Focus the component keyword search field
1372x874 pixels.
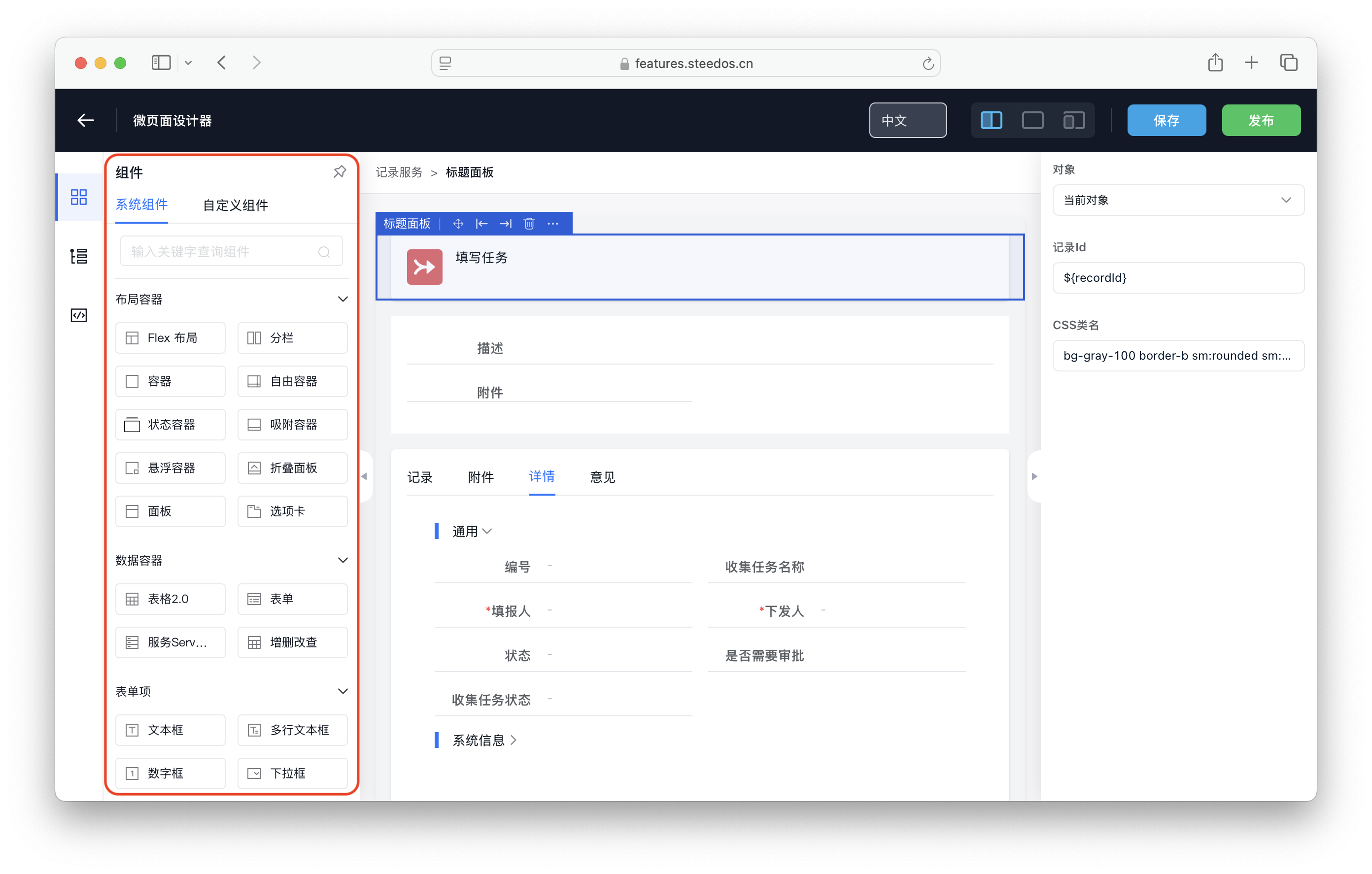[231, 251]
